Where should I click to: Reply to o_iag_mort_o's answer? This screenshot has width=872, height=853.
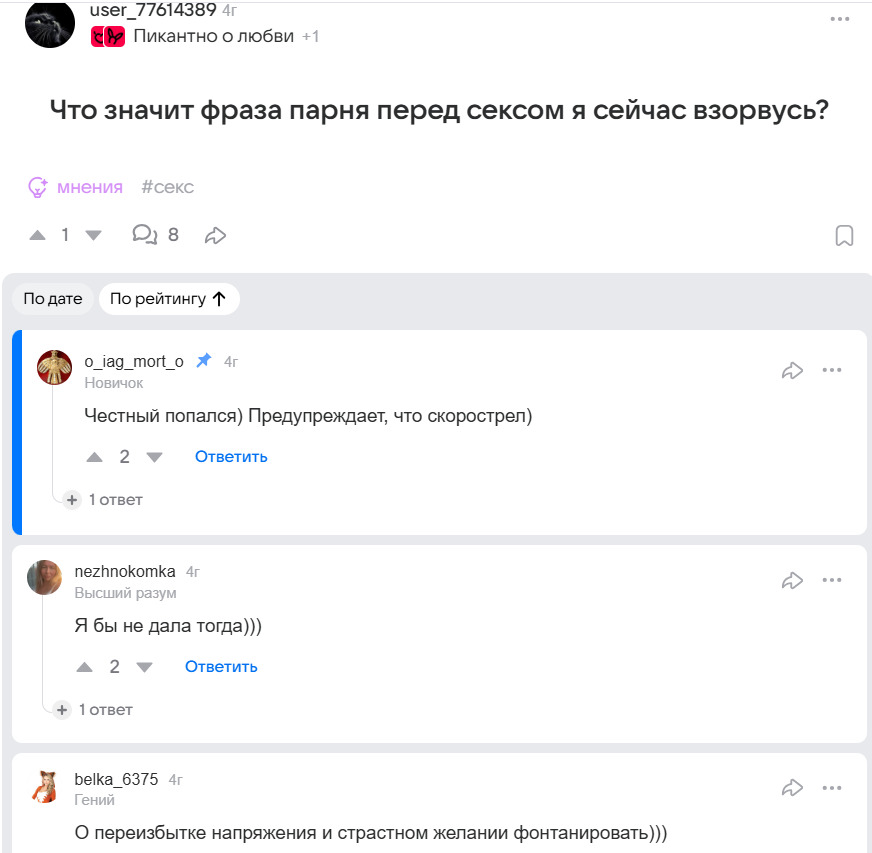pyautogui.click(x=231, y=457)
